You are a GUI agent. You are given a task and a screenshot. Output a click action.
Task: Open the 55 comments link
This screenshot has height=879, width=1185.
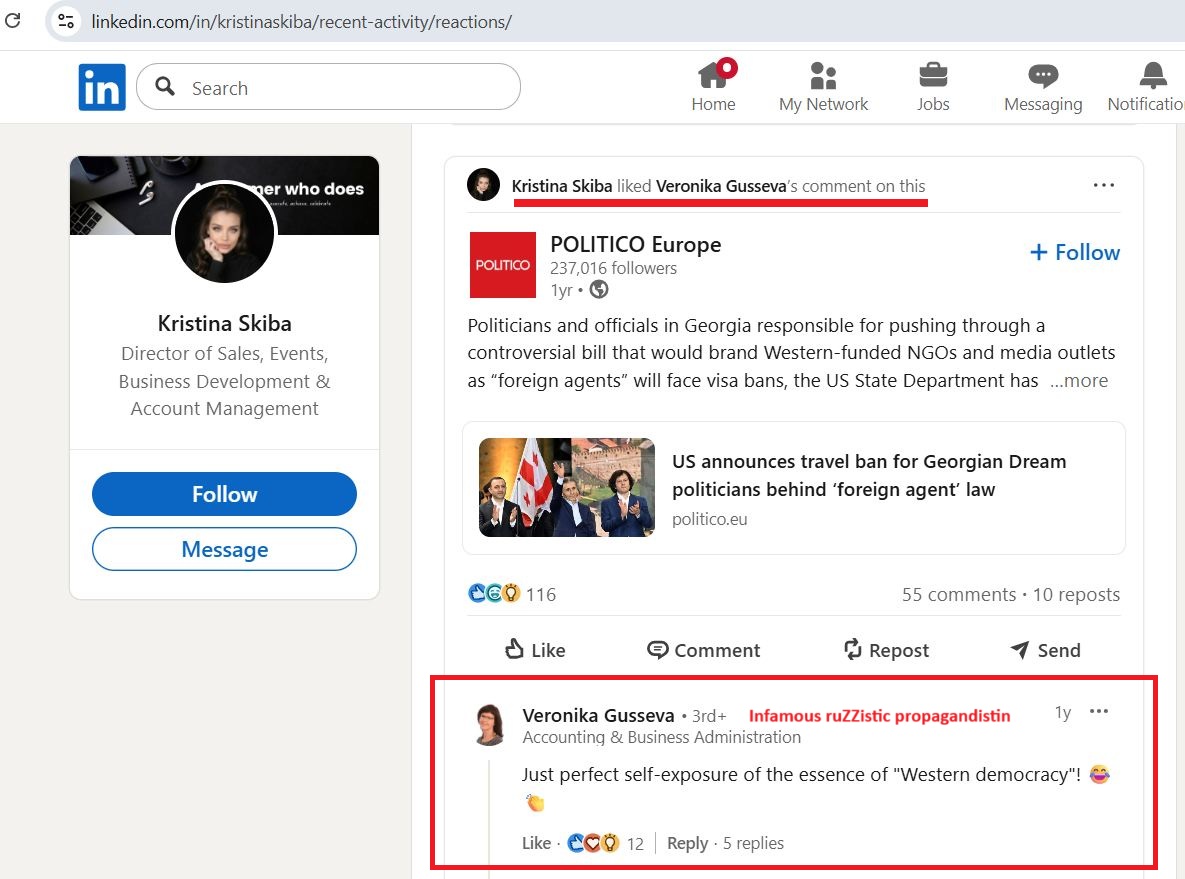(x=958, y=595)
